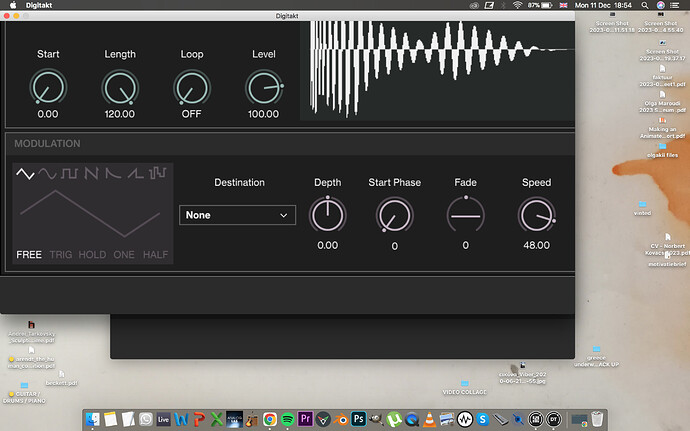
Task: Open Spotify from the dock
Action: [287, 419]
